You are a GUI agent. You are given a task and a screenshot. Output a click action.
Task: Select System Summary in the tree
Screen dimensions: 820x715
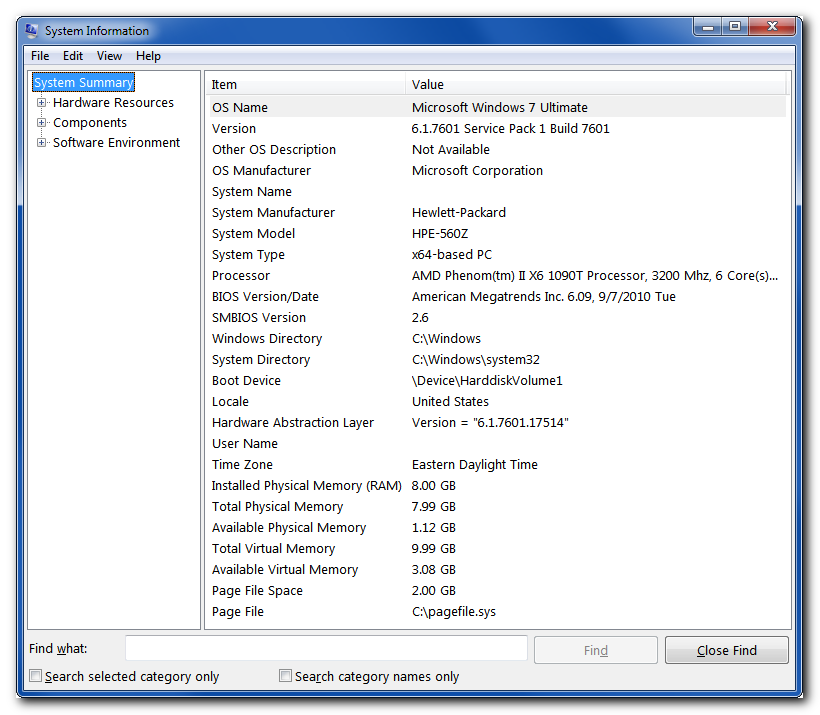click(x=84, y=82)
